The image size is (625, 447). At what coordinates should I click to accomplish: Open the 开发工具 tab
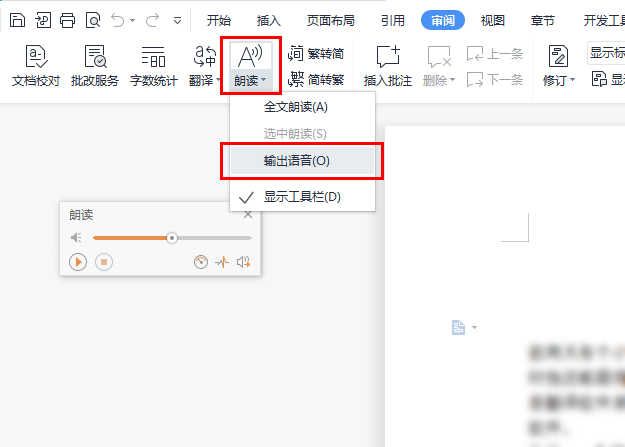click(x=604, y=20)
